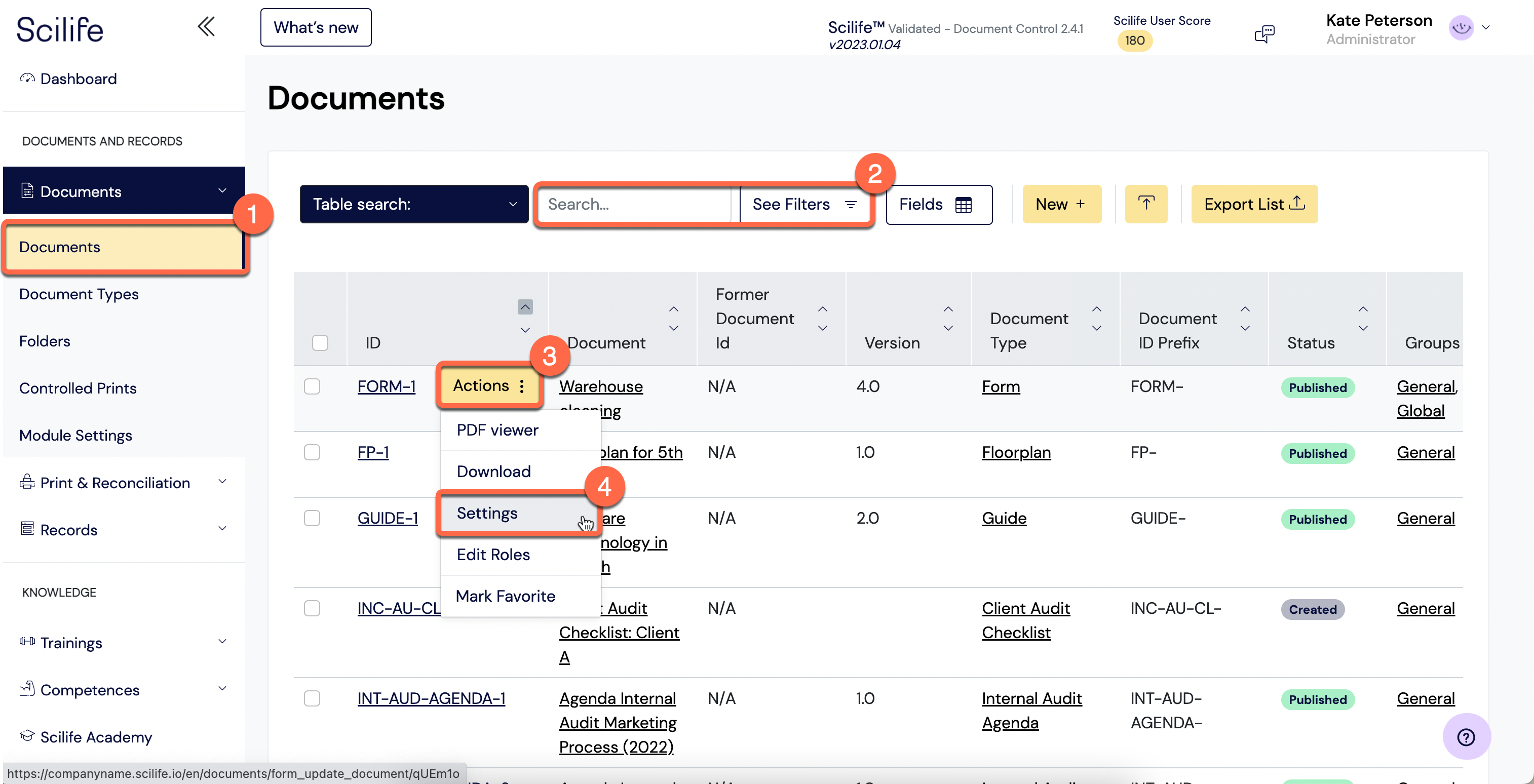Sort Document column descending arrow
The width and height of the screenshot is (1534, 784).
[673, 328]
